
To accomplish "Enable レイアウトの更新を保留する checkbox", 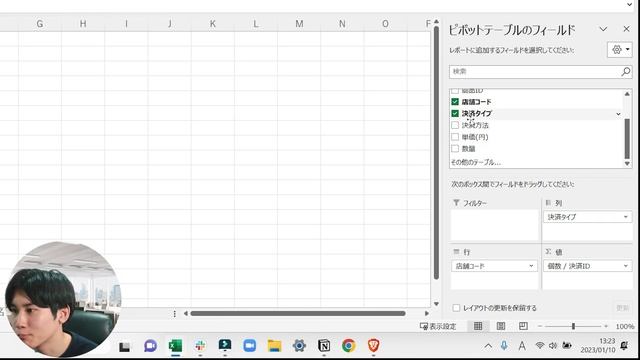I will click(x=456, y=308).
